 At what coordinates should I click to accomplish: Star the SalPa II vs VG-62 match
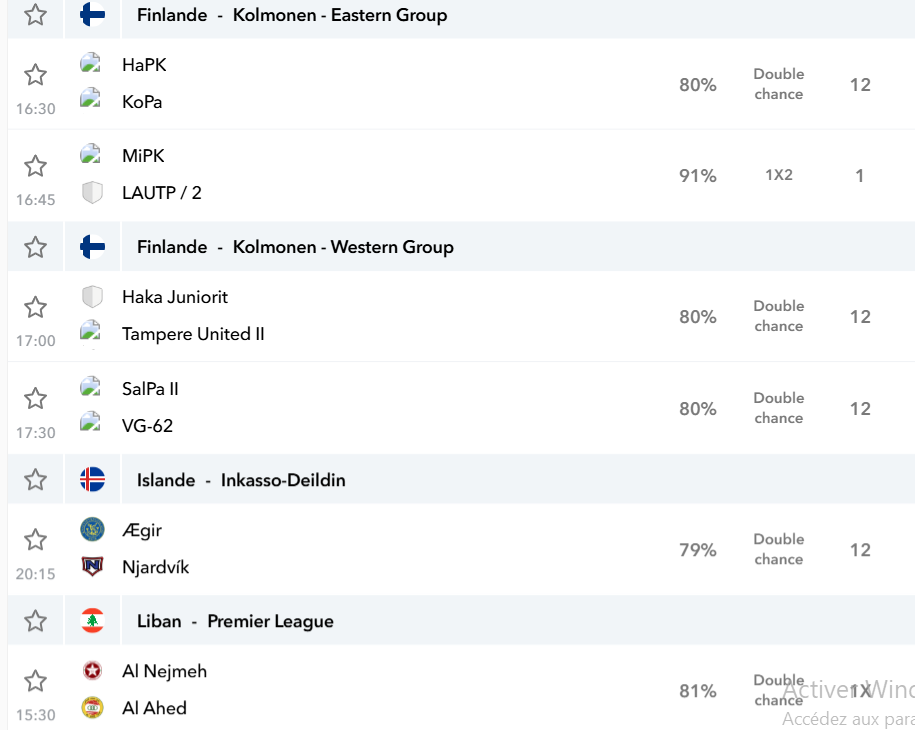coord(36,399)
